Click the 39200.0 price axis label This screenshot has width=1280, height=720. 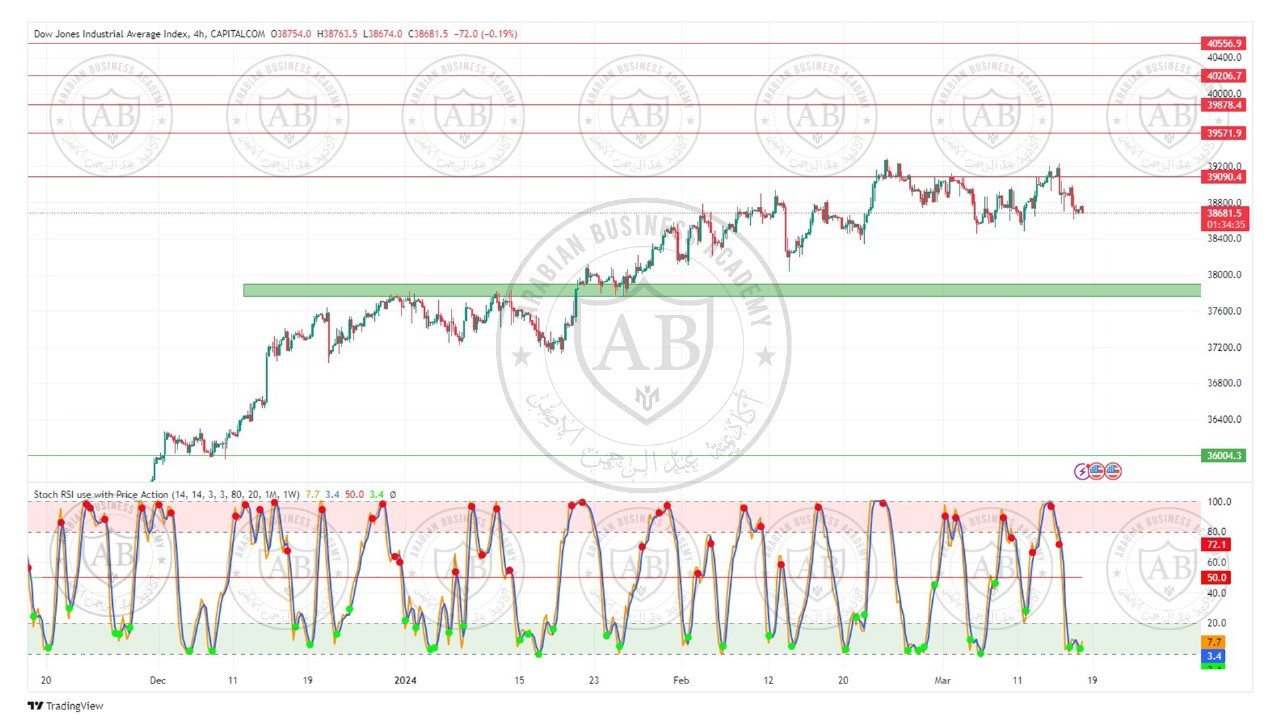[x=1224, y=166]
